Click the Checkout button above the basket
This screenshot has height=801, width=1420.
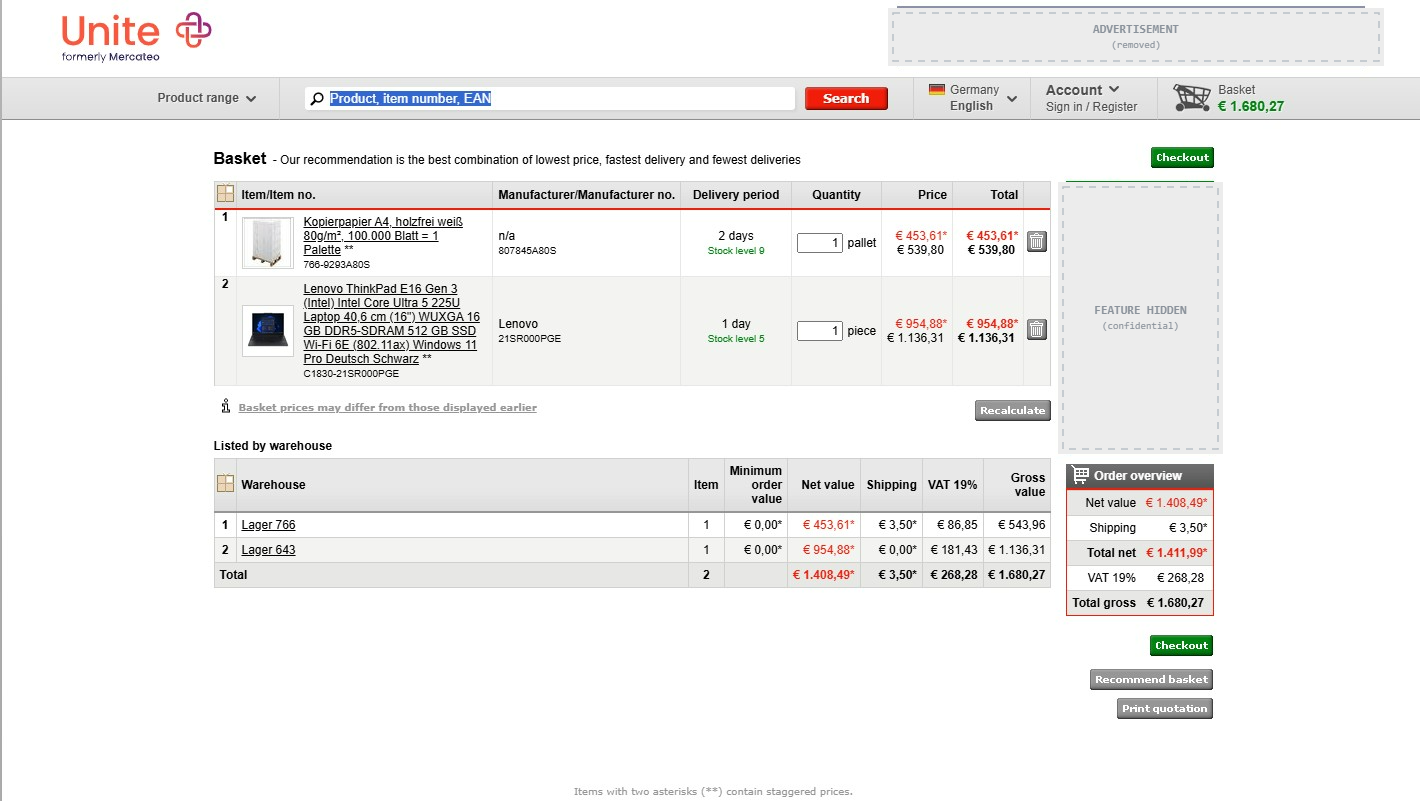[1182, 157]
